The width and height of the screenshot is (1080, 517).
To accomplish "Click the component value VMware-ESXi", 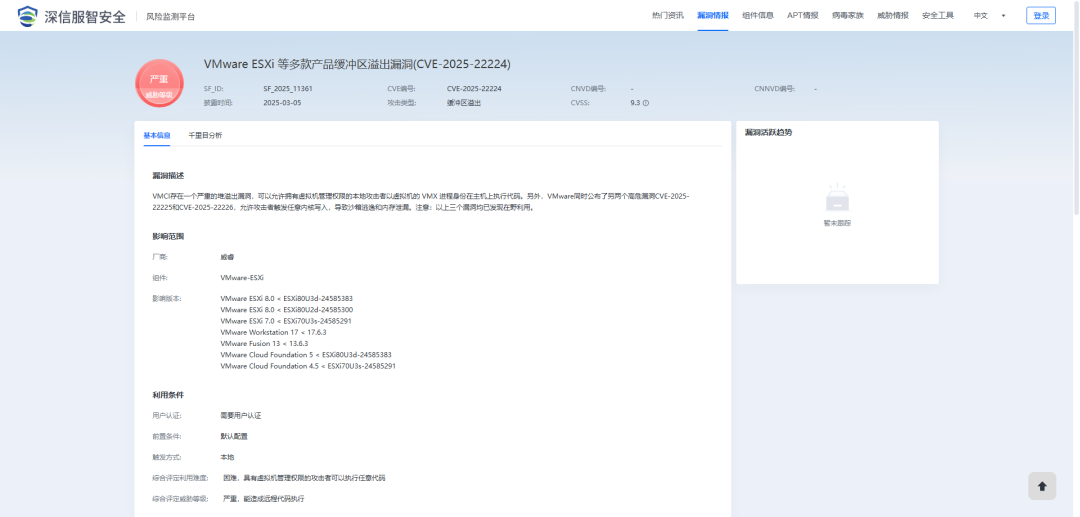I will pos(242,277).
